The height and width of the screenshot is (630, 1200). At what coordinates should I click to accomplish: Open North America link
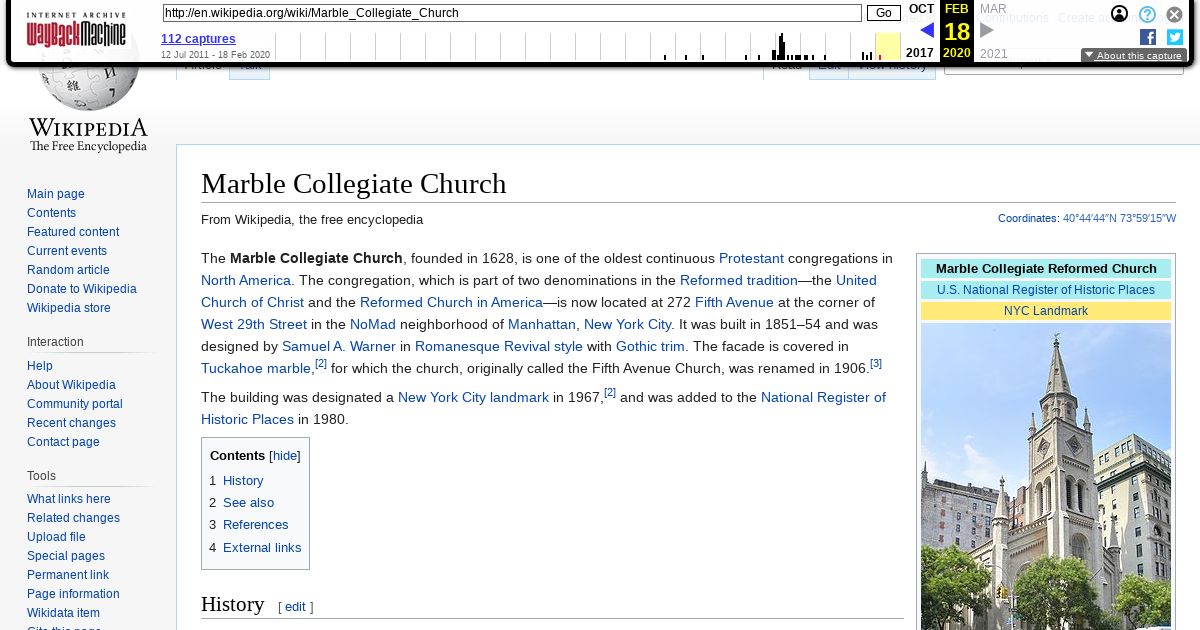tap(246, 280)
